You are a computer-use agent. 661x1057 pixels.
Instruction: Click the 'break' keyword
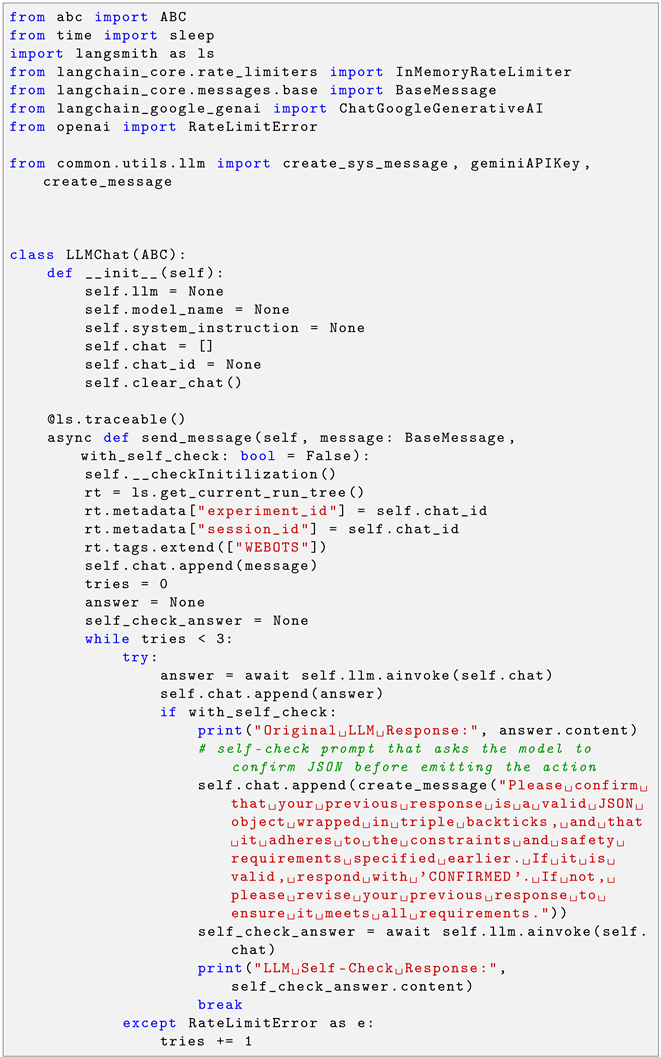[x=220, y=1004]
